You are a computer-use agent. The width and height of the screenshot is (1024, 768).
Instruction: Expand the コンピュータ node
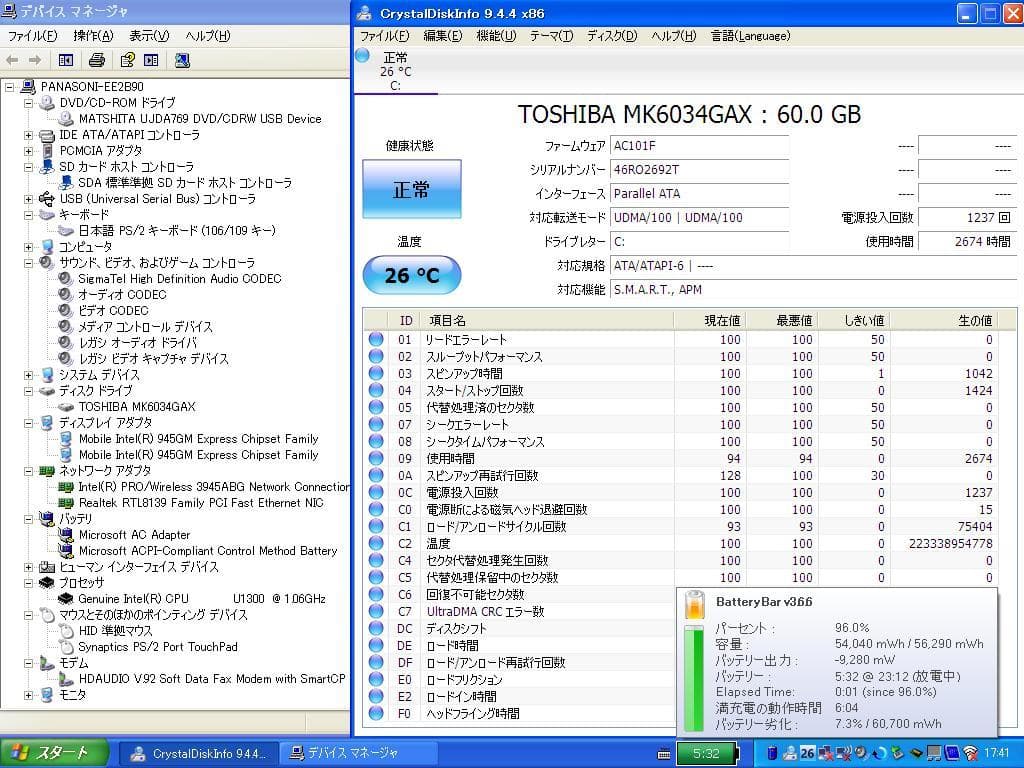[28, 247]
